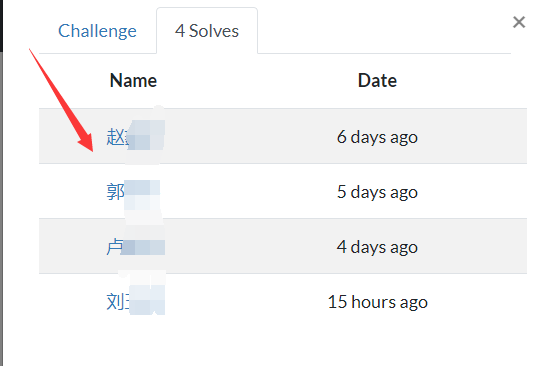
Task: Open the solver link starting with 卢
Action: click(x=135, y=247)
